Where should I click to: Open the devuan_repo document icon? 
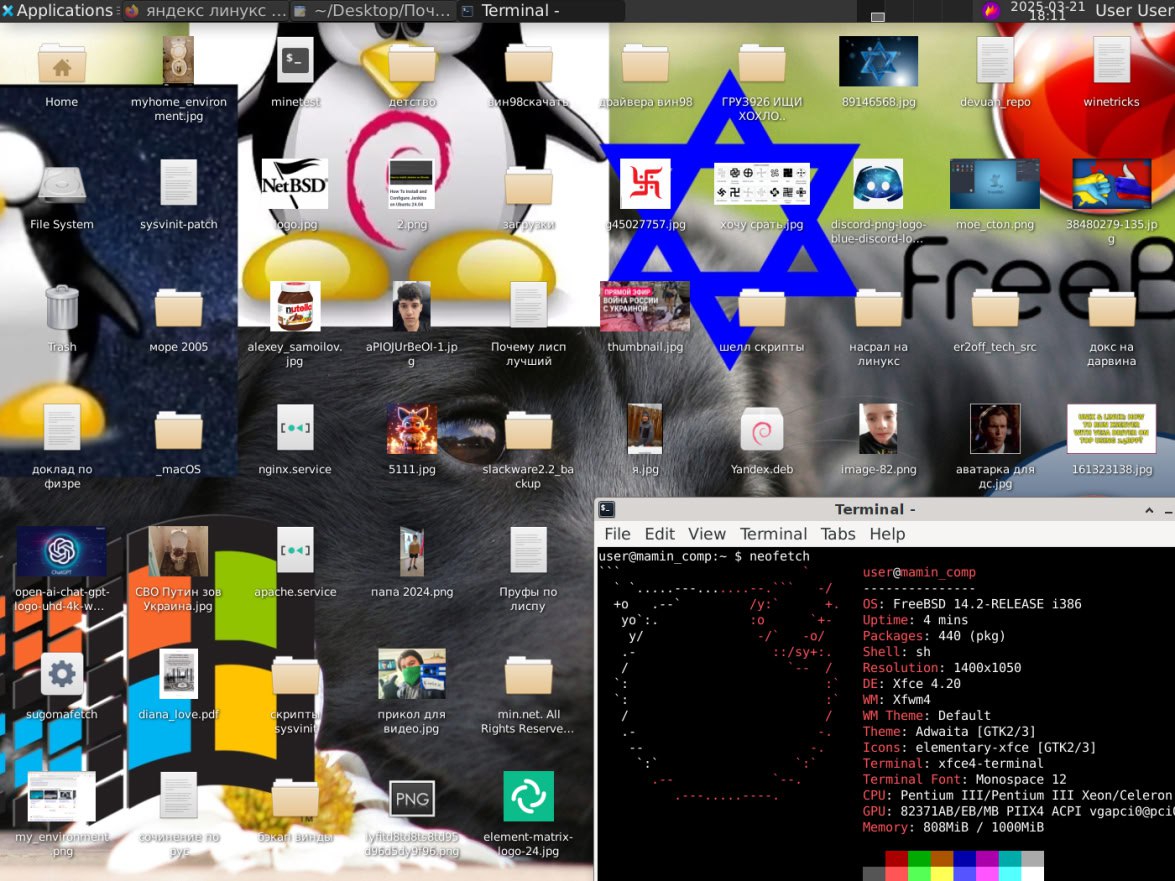coord(995,60)
